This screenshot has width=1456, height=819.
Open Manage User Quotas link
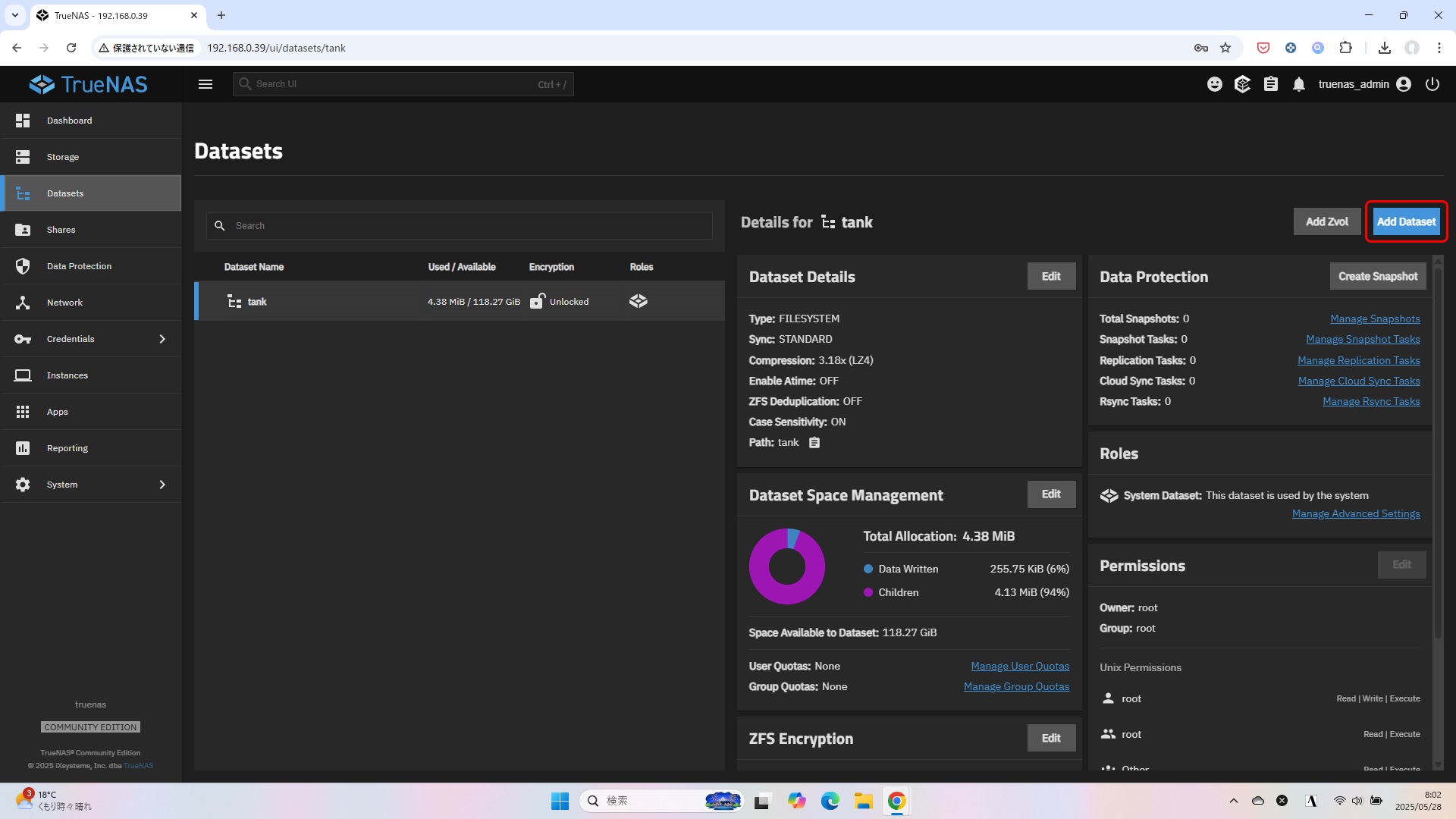tap(1020, 666)
